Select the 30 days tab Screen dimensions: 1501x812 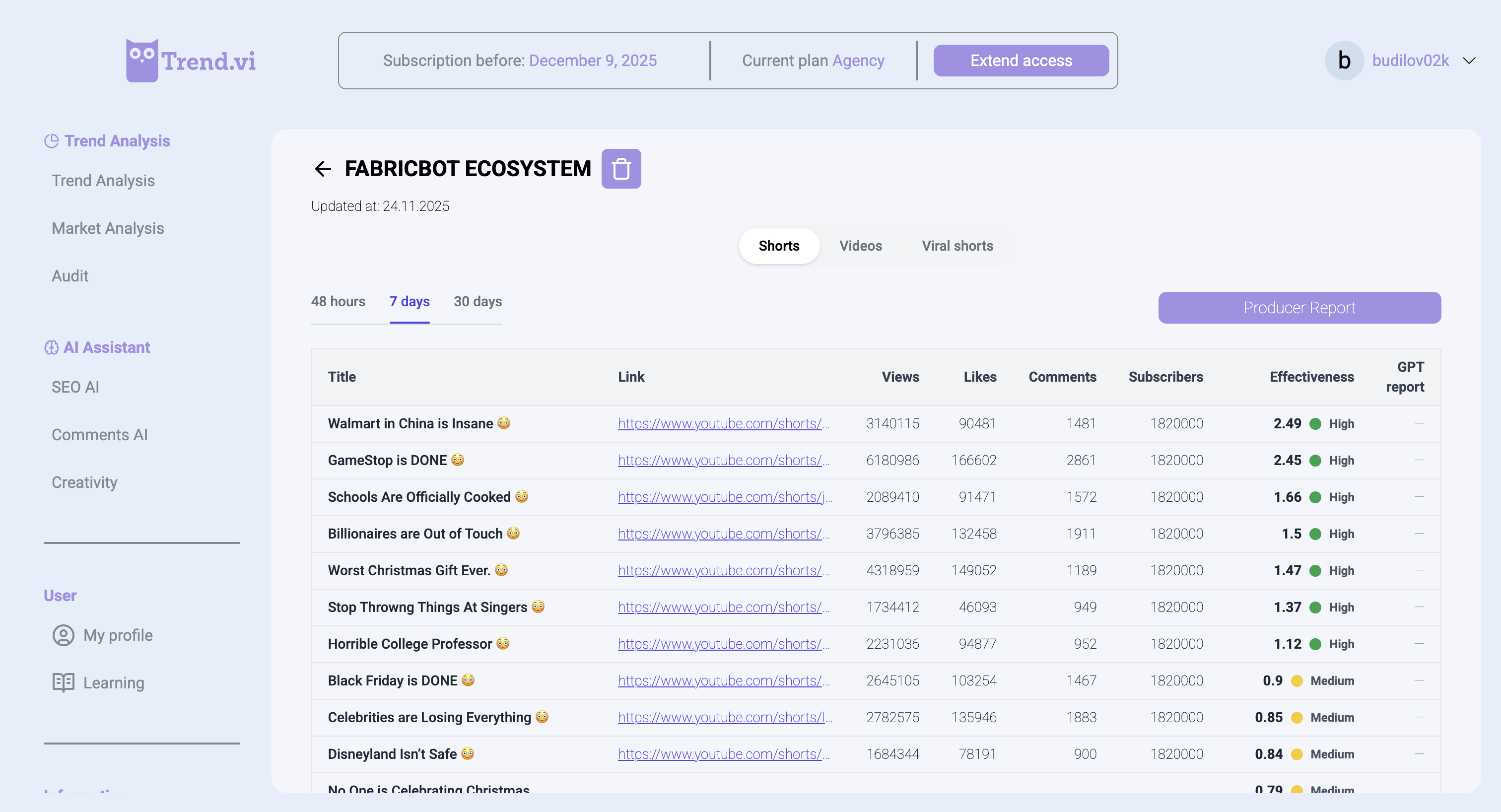tap(477, 302)
